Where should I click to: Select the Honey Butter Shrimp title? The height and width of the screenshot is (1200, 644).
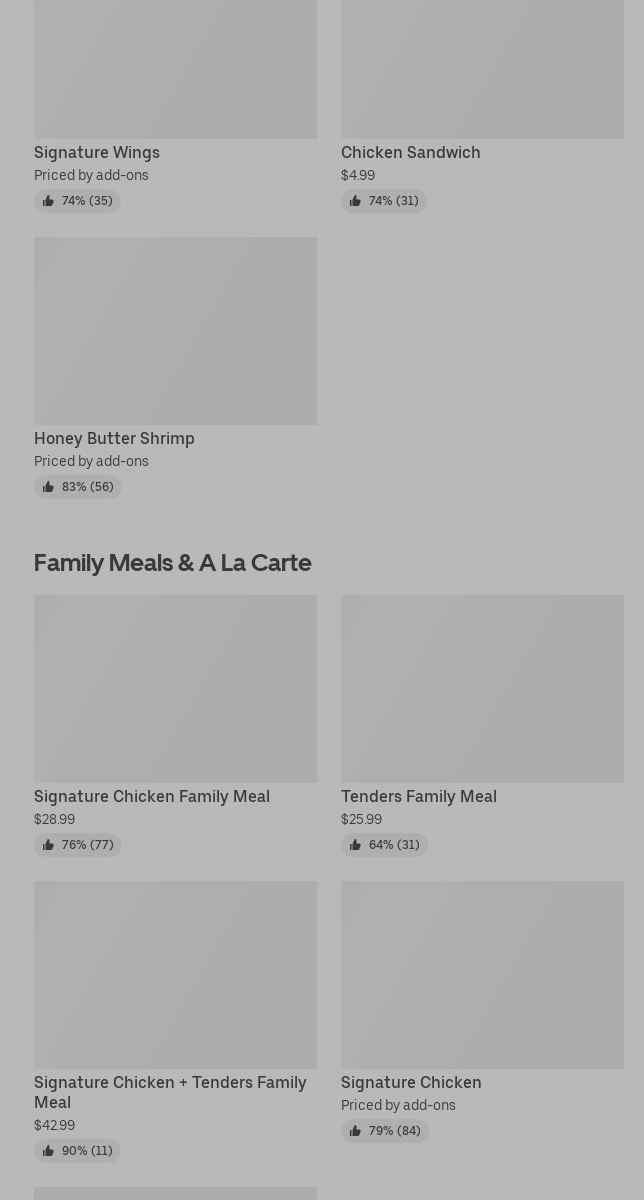pos(114,438)
